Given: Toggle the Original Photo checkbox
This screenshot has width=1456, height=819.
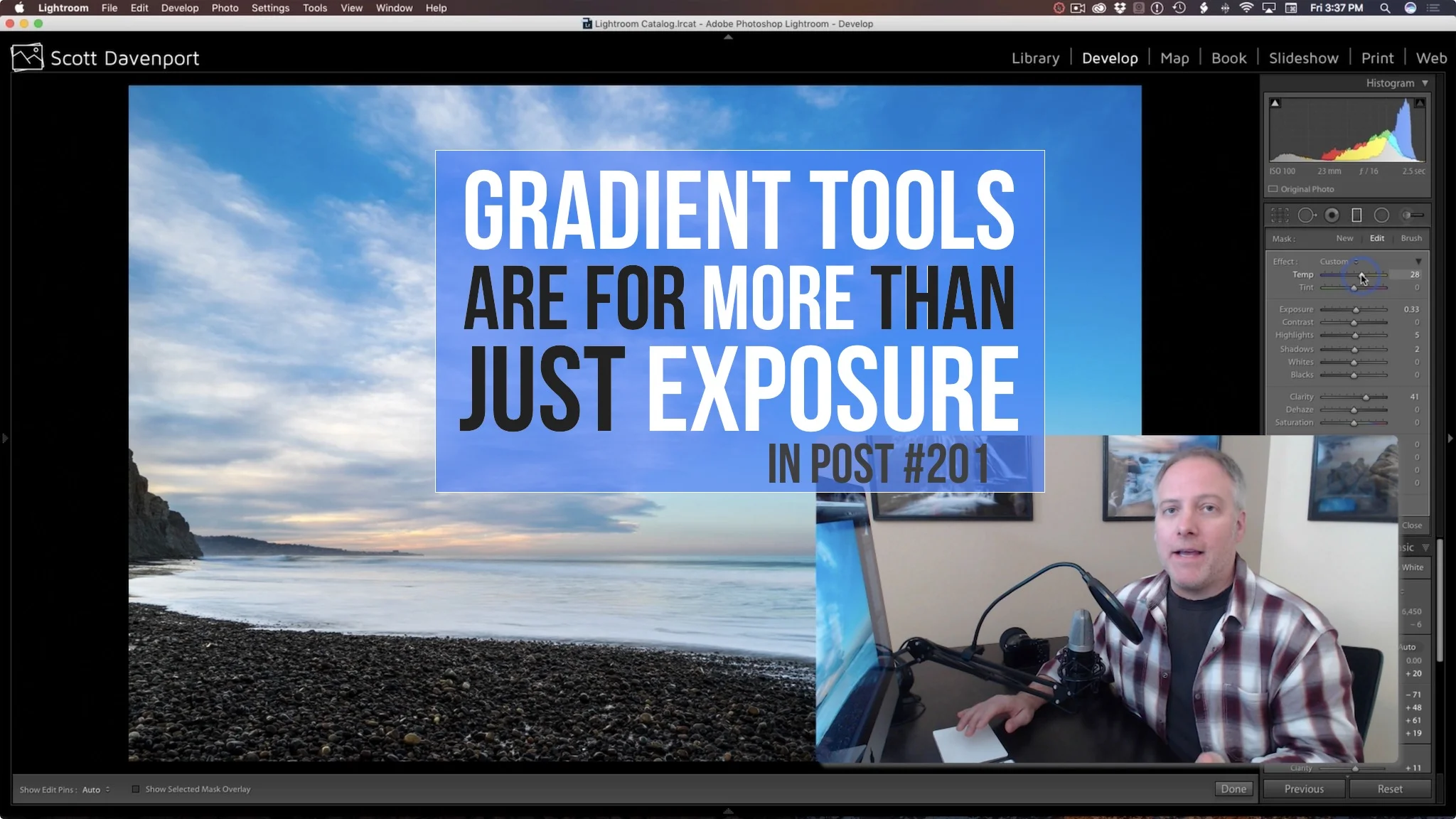Looking at the screenshot, I should [x=1273, y=188].
